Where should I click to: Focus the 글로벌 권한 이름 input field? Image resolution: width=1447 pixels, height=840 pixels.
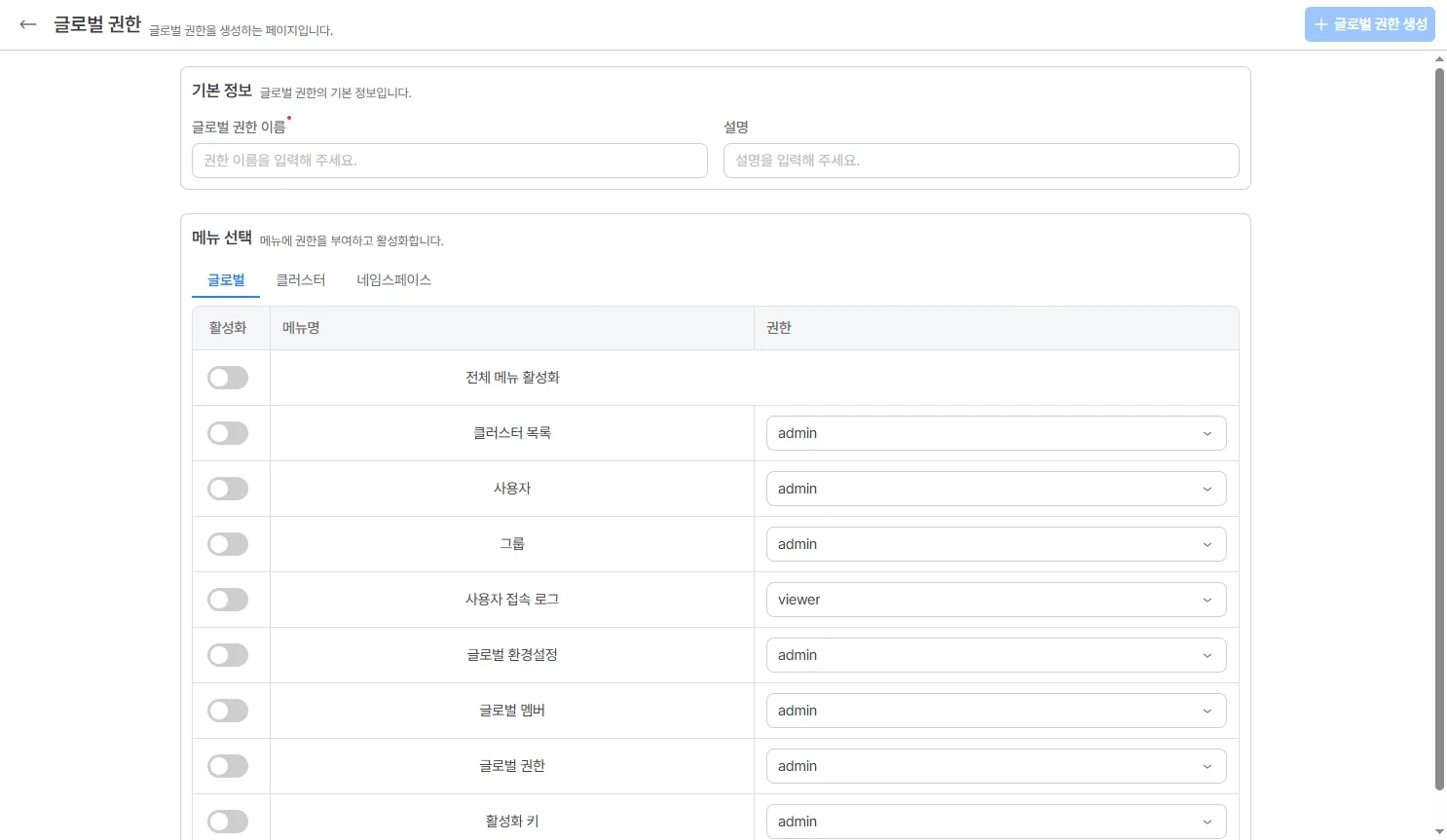coord(450,161)
